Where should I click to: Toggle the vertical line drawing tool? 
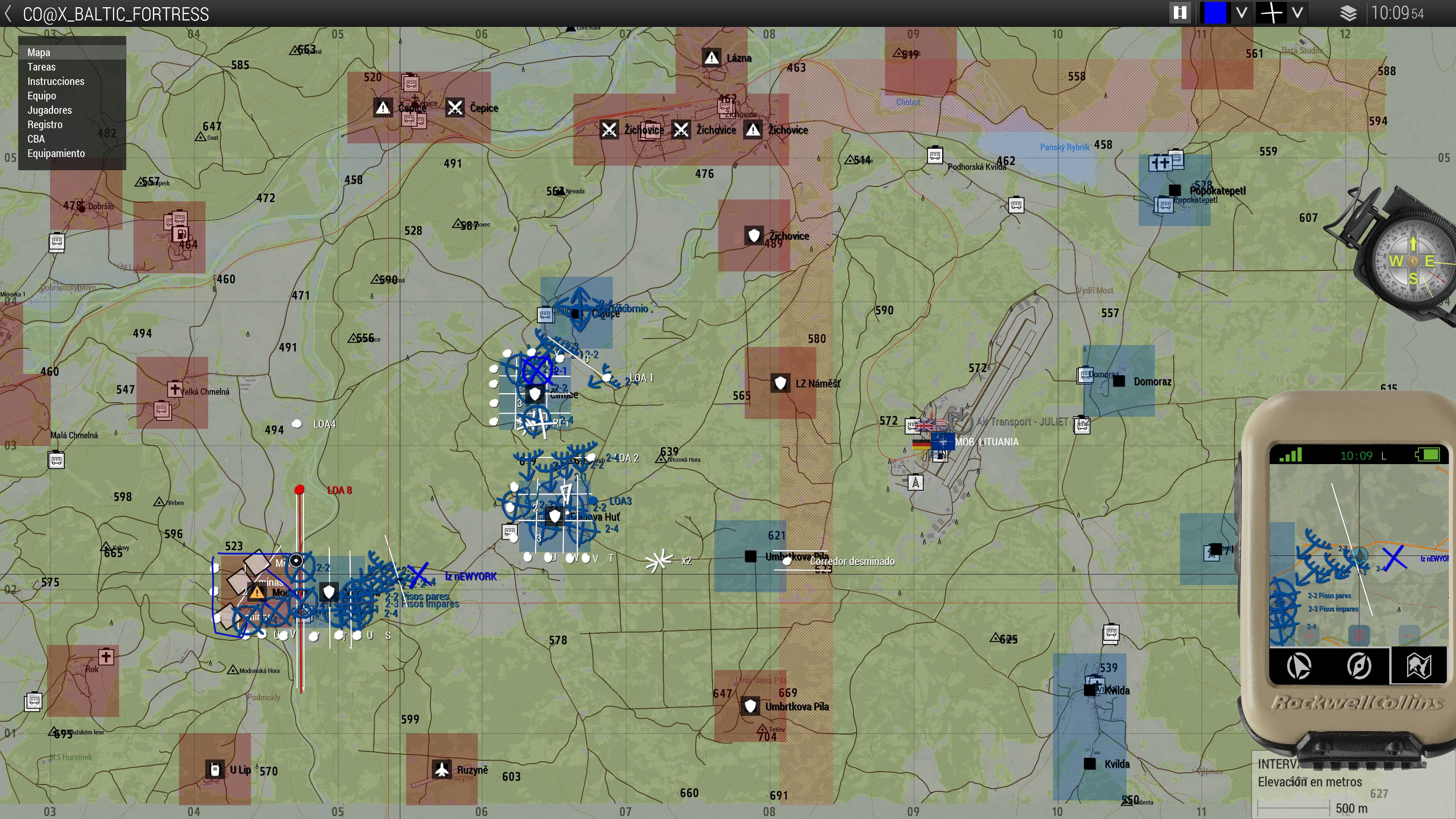pyautogui.click(x=1180, y=13)
